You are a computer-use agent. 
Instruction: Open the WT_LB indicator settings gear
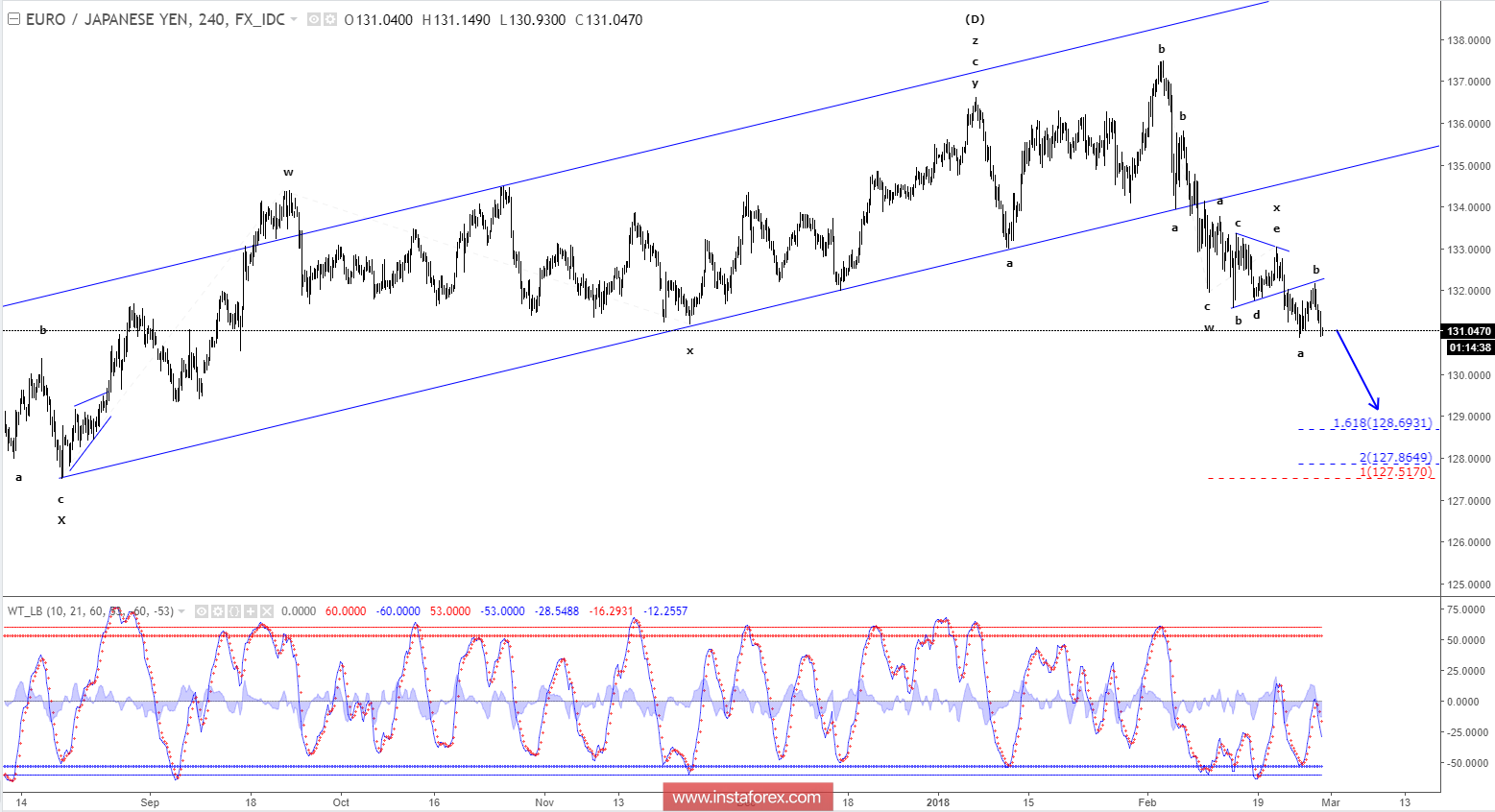pos(218,610)
